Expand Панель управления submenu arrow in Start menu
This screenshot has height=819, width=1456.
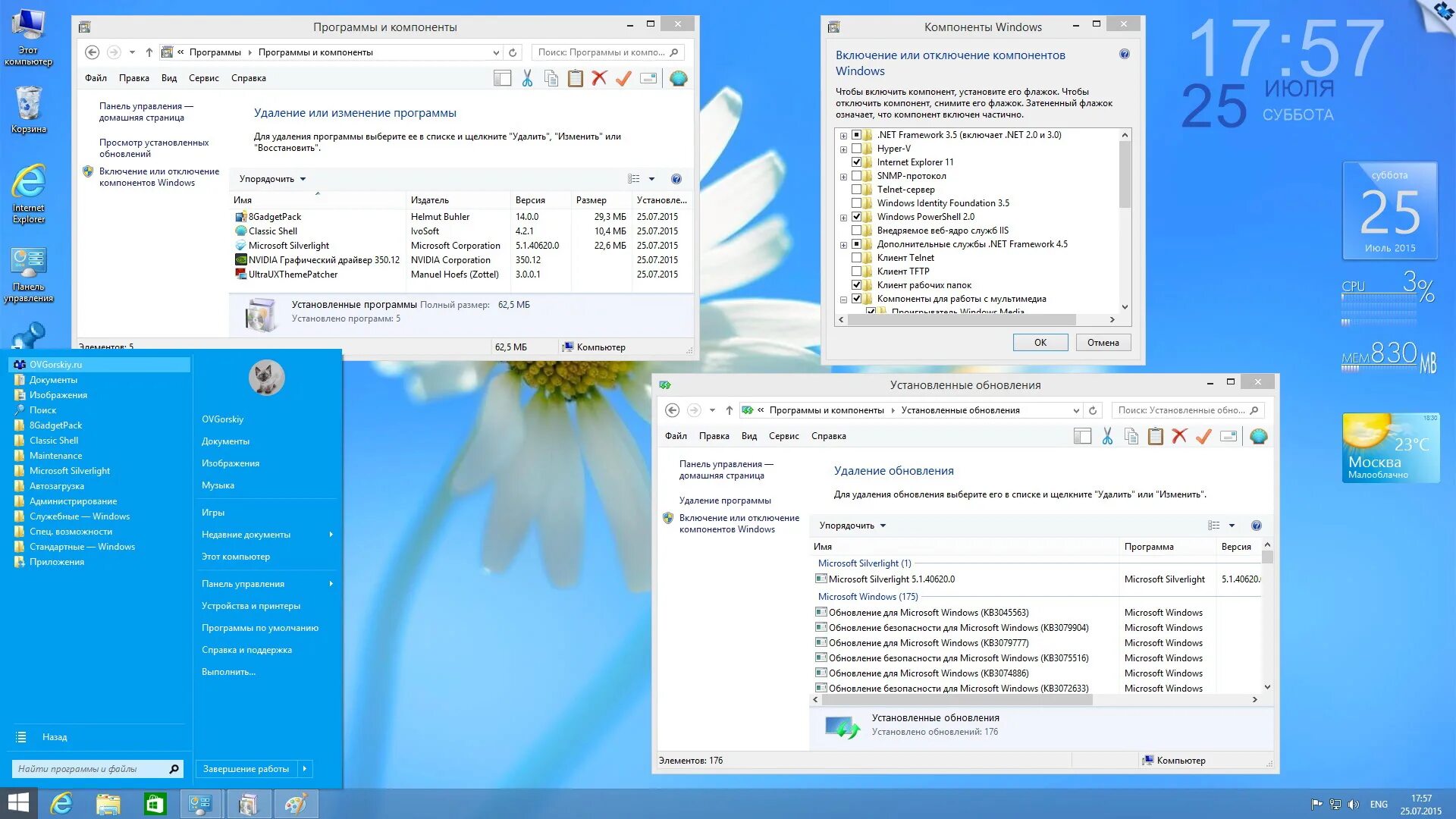click(x=331, y=584)
